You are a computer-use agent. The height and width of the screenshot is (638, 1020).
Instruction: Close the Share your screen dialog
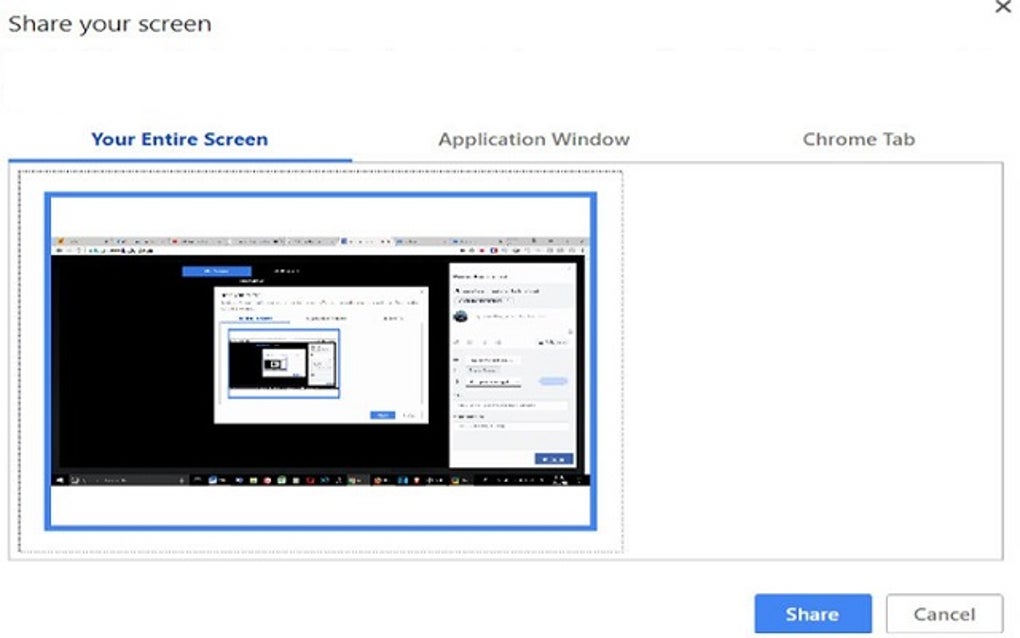[x=1004, y=8]
